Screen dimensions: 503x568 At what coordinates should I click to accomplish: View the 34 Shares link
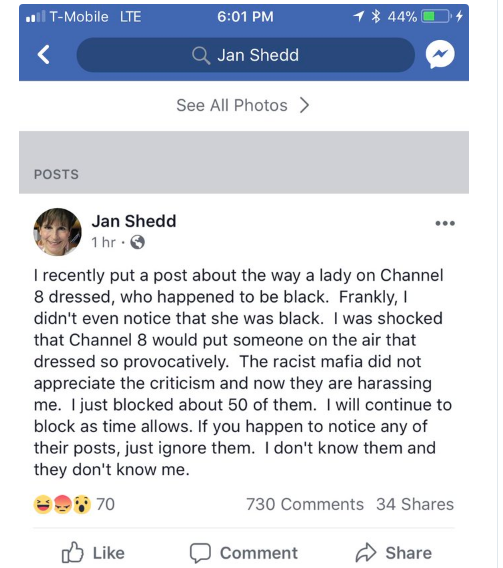[x=415, y=504]
